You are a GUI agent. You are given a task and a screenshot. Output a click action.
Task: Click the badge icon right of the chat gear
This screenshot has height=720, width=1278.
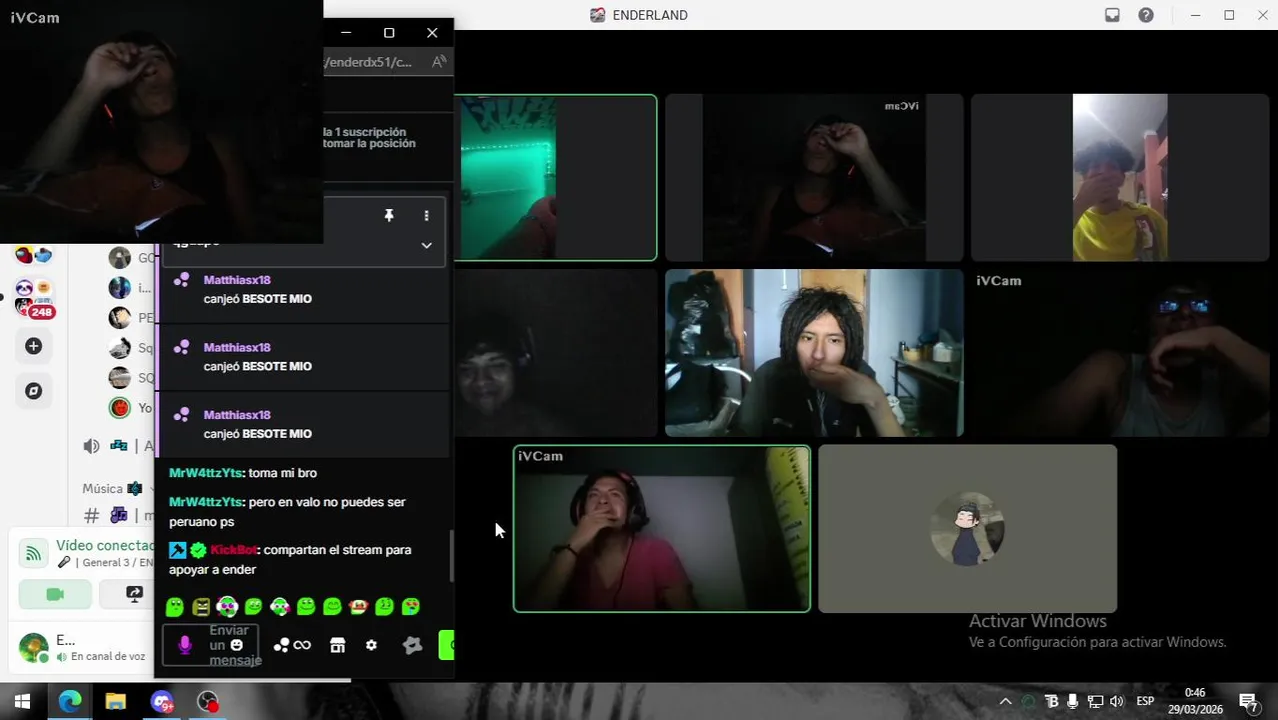[412, 645]
